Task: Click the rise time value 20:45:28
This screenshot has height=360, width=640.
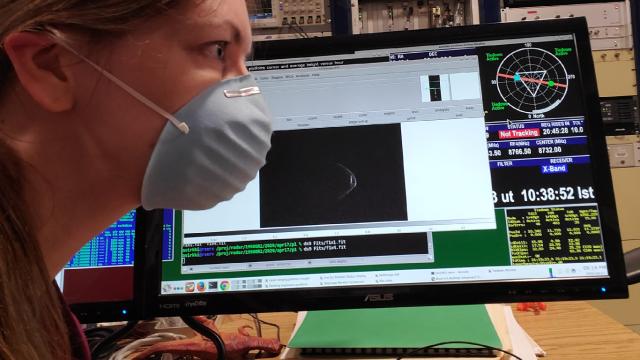Action: [555, 131]
